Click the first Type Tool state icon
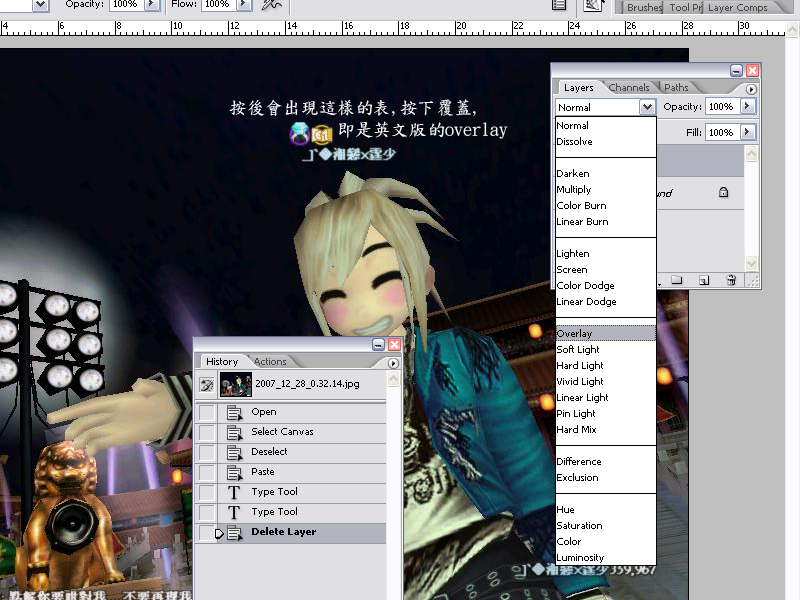The width and height of the screenshot is (800, 600). coord(234,492)
